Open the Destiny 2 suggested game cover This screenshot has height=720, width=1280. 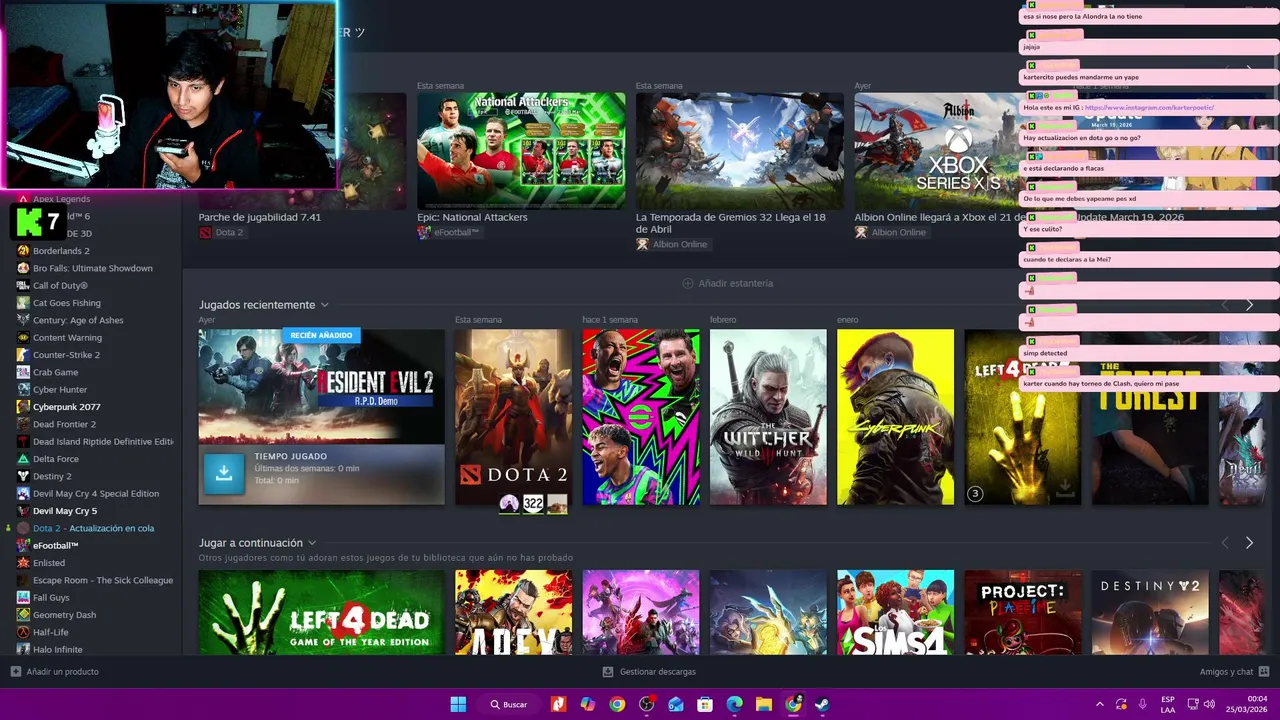click(x=1149, y=613)
